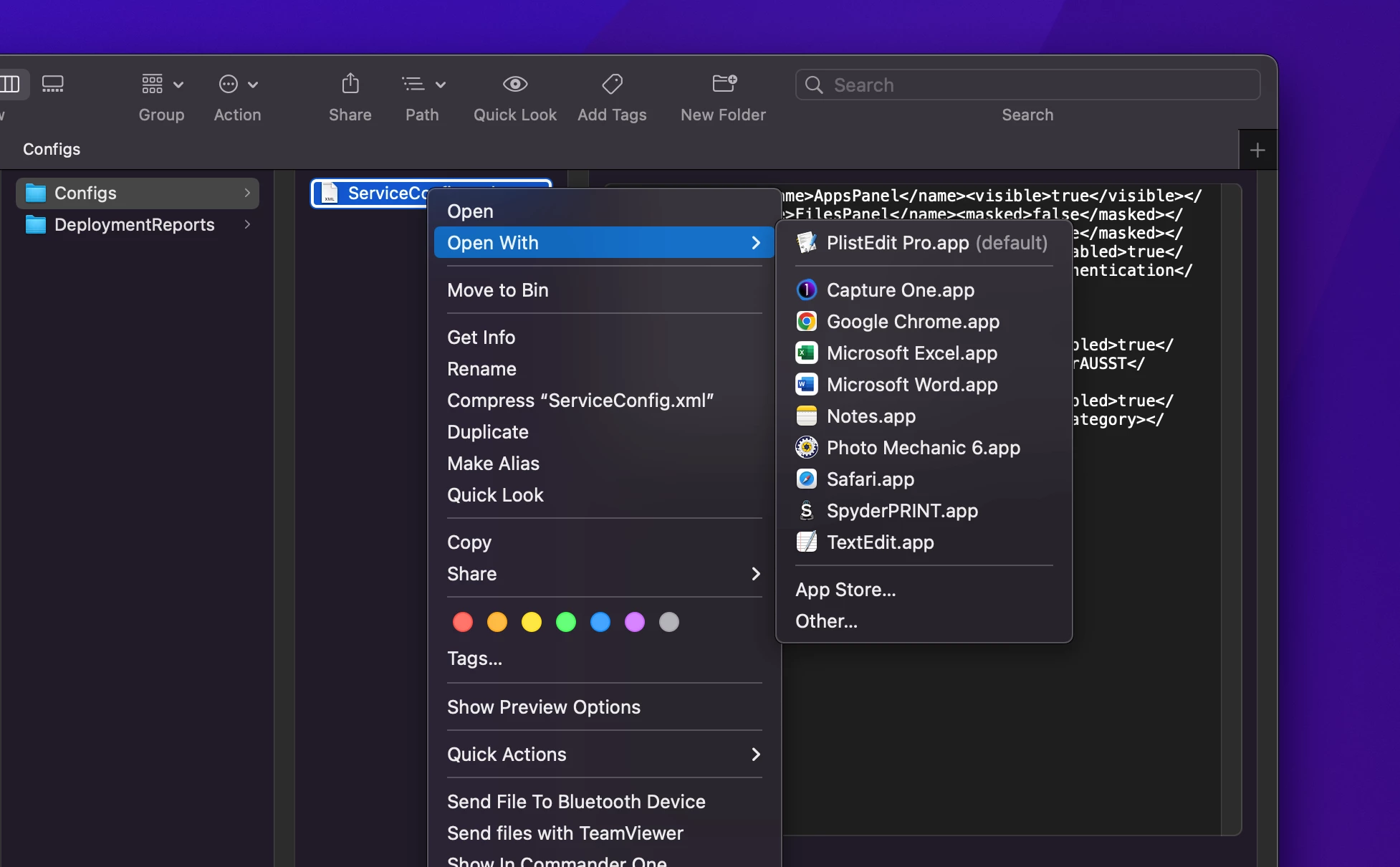Open with Google Chrome.app
This screenshot has width=1400, height=867.
click(x=912, y=322)
